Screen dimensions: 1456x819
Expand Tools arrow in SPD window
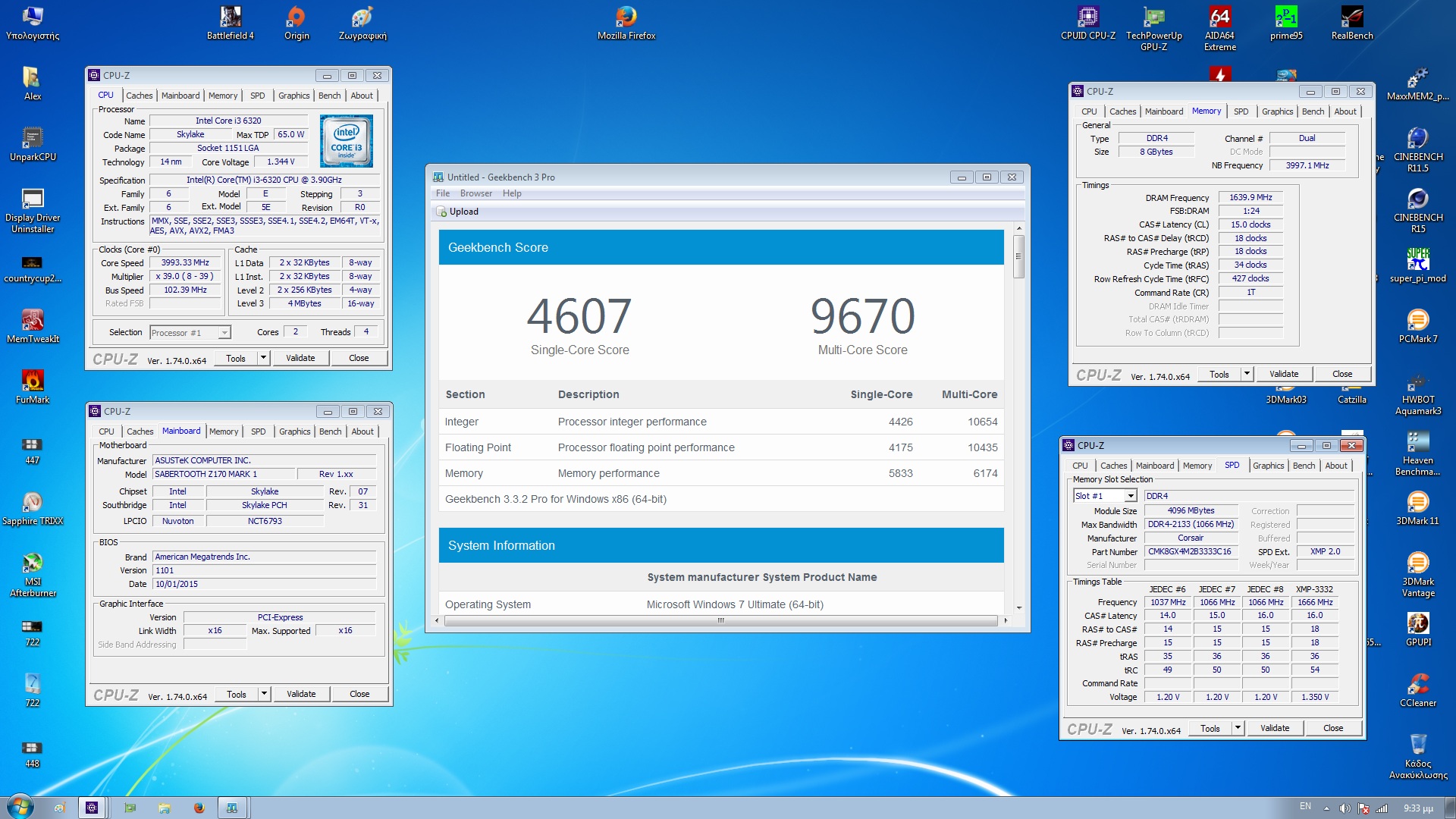click(x=1238, y=728)
